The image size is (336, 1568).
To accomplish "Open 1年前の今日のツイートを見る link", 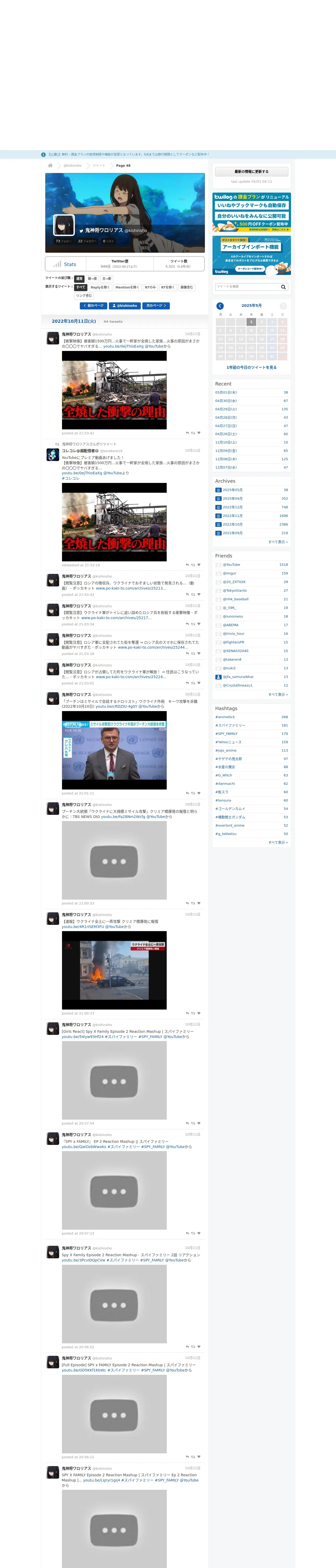I will point(251,368).
